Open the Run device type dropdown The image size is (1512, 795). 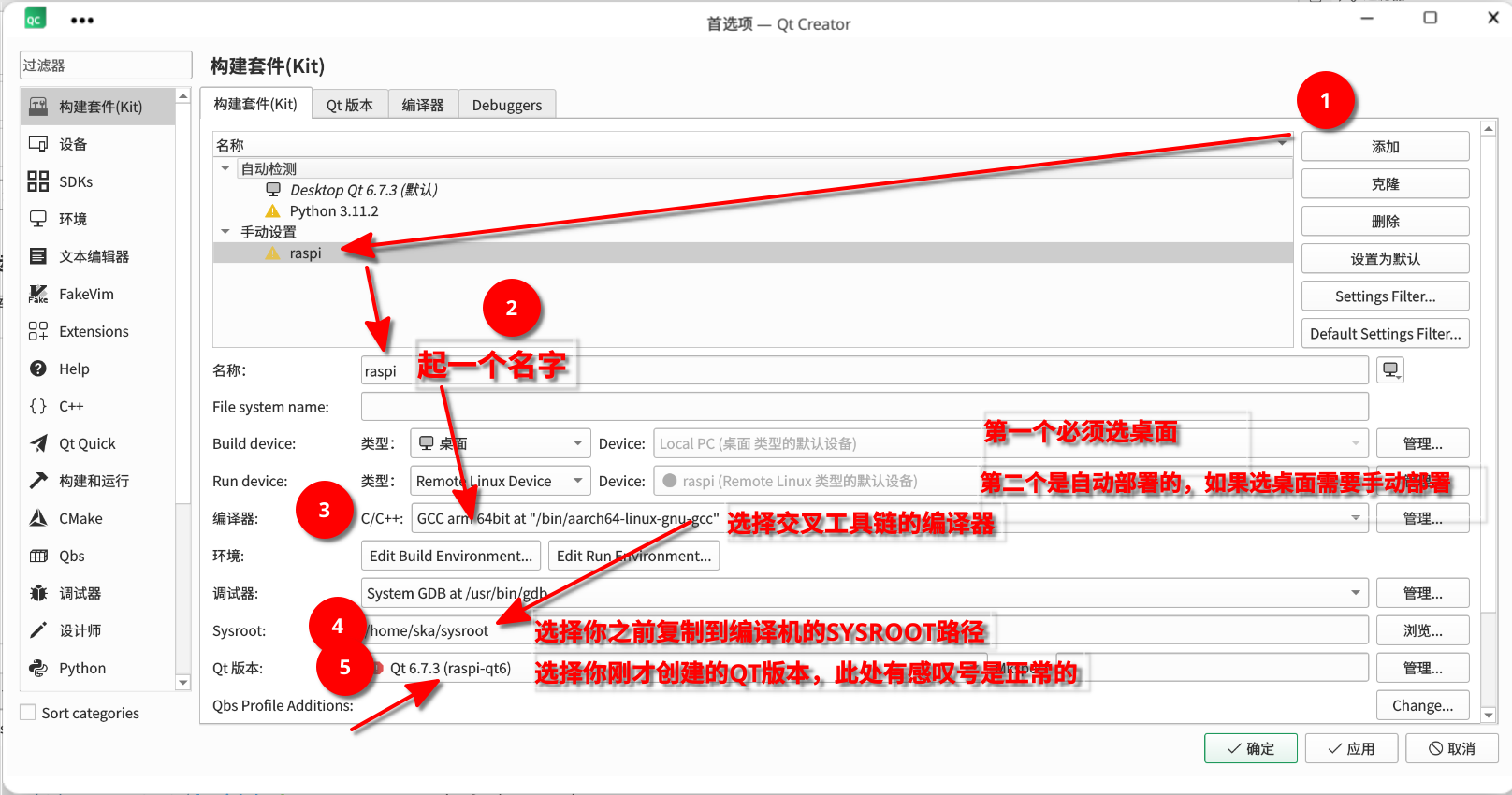501,481
